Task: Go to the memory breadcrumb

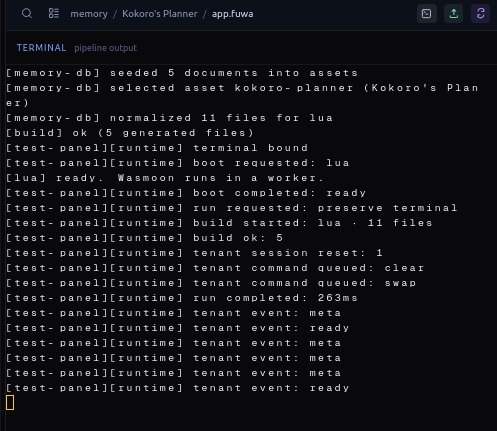Action: [x=89, y=14]
